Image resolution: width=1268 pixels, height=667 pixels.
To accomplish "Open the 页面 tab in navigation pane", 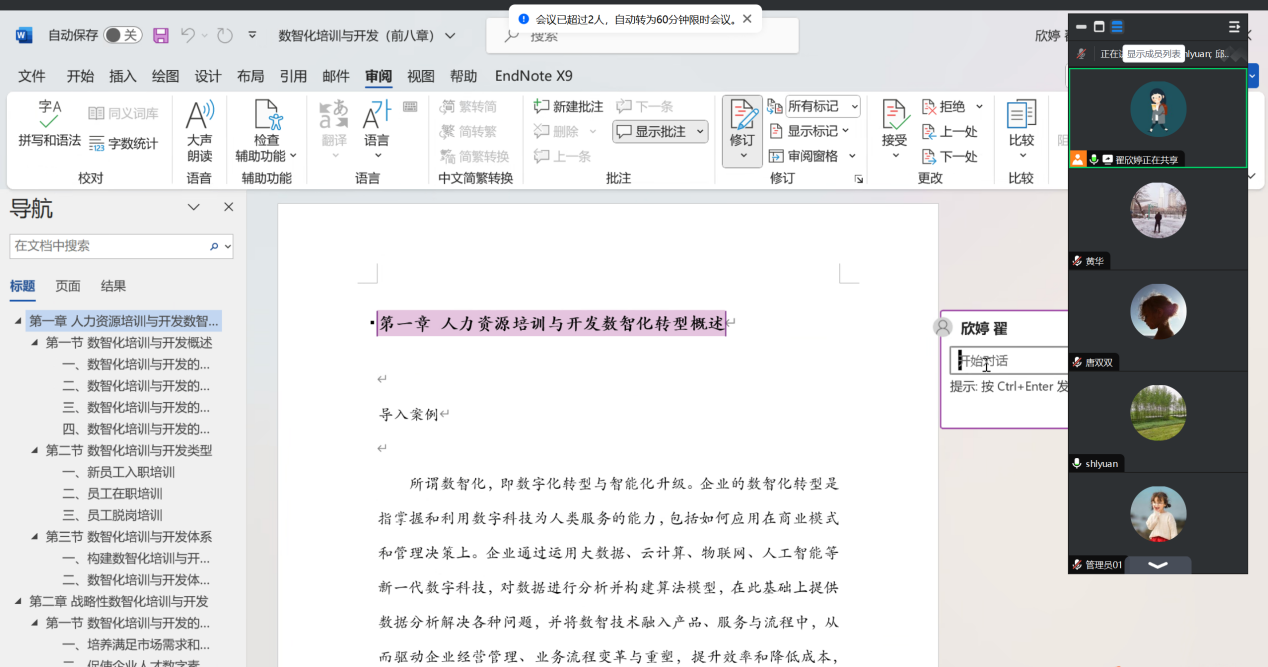I will pyautogui.click(x=68, y=286).
